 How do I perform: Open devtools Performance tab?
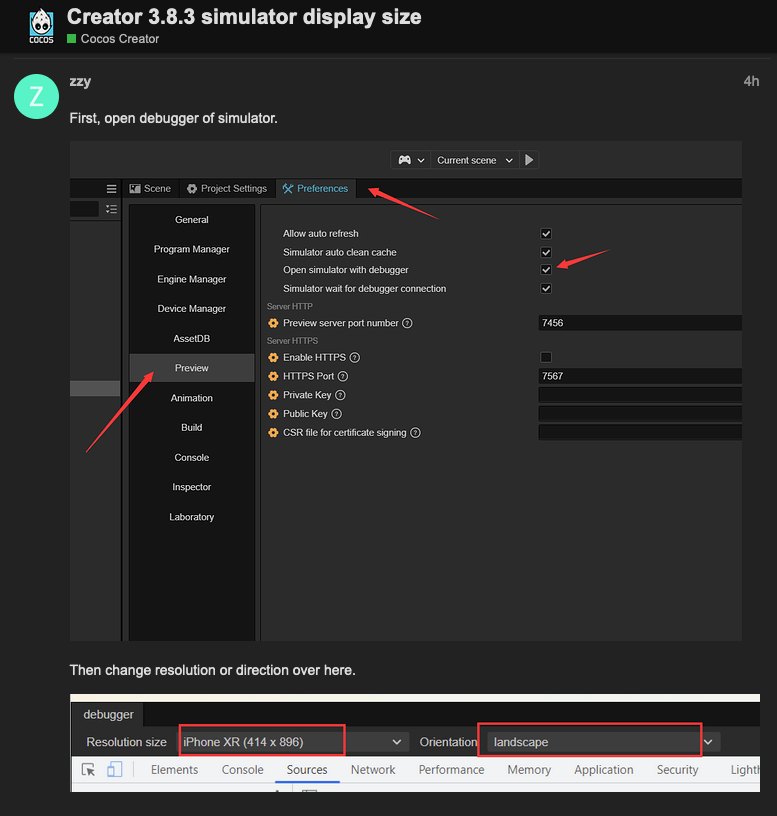coord(451,770)
